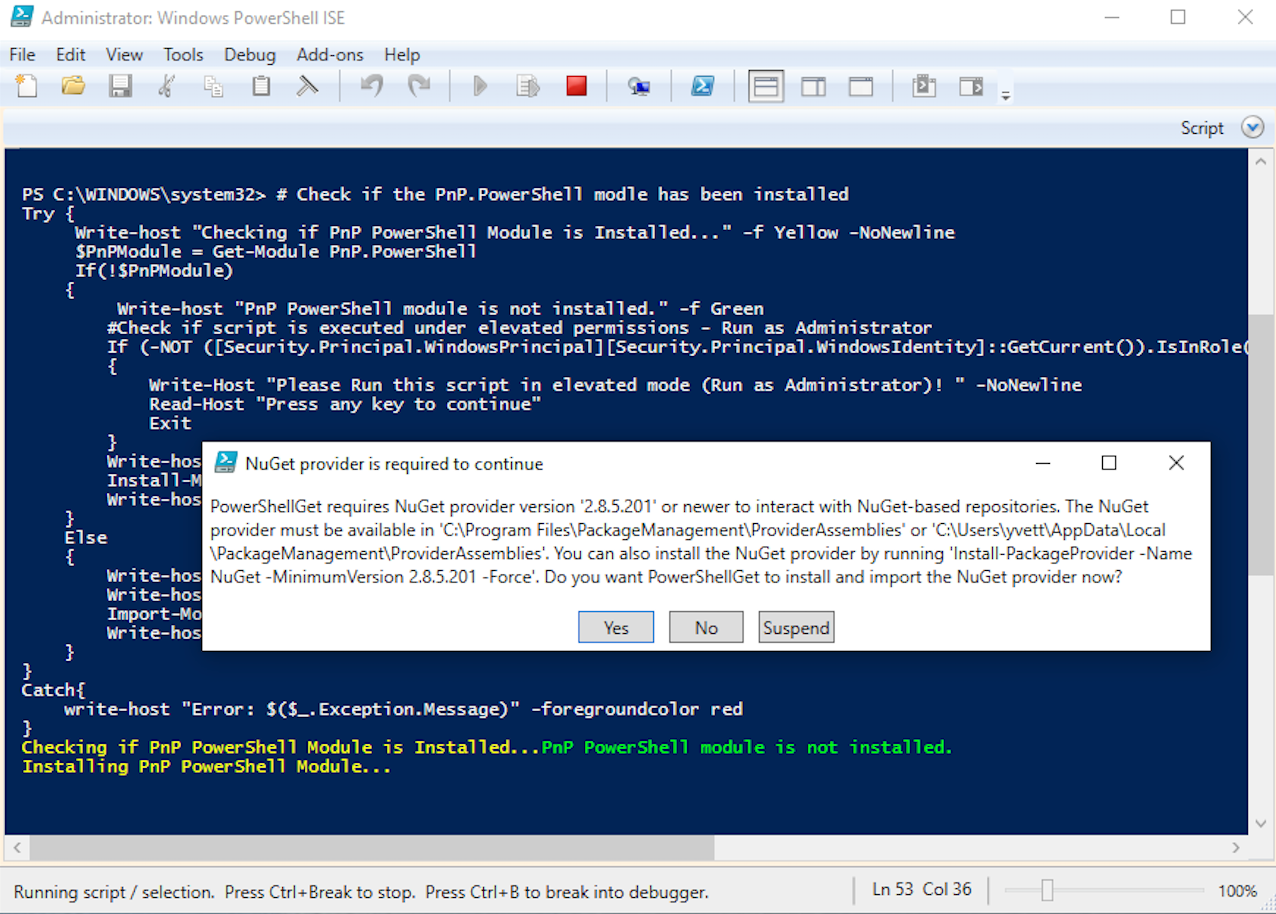This screenshot has width=1276, height=914.
Task: Click horizontal scrollbar right arrow
Action: pyautogui.click(x=1236, y=848)
